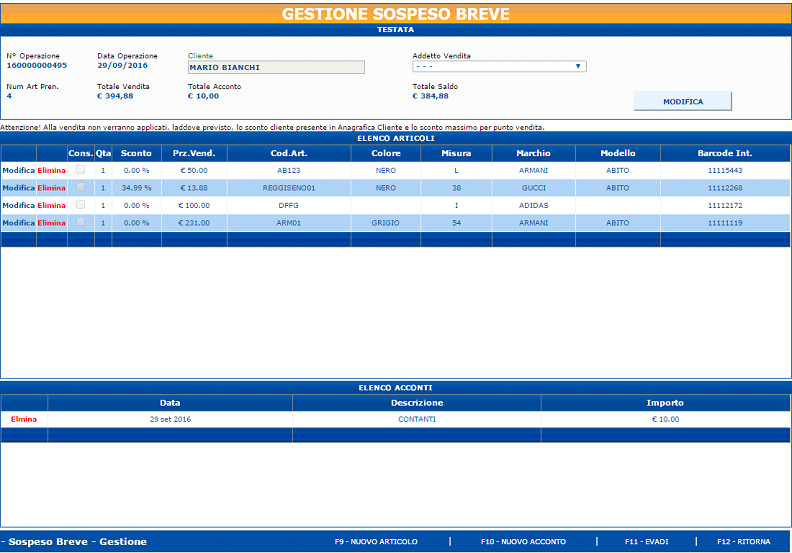Click F9 - NUOVO ARTICOLO
Screen dimensions: 792x553
tap(376, 541)
